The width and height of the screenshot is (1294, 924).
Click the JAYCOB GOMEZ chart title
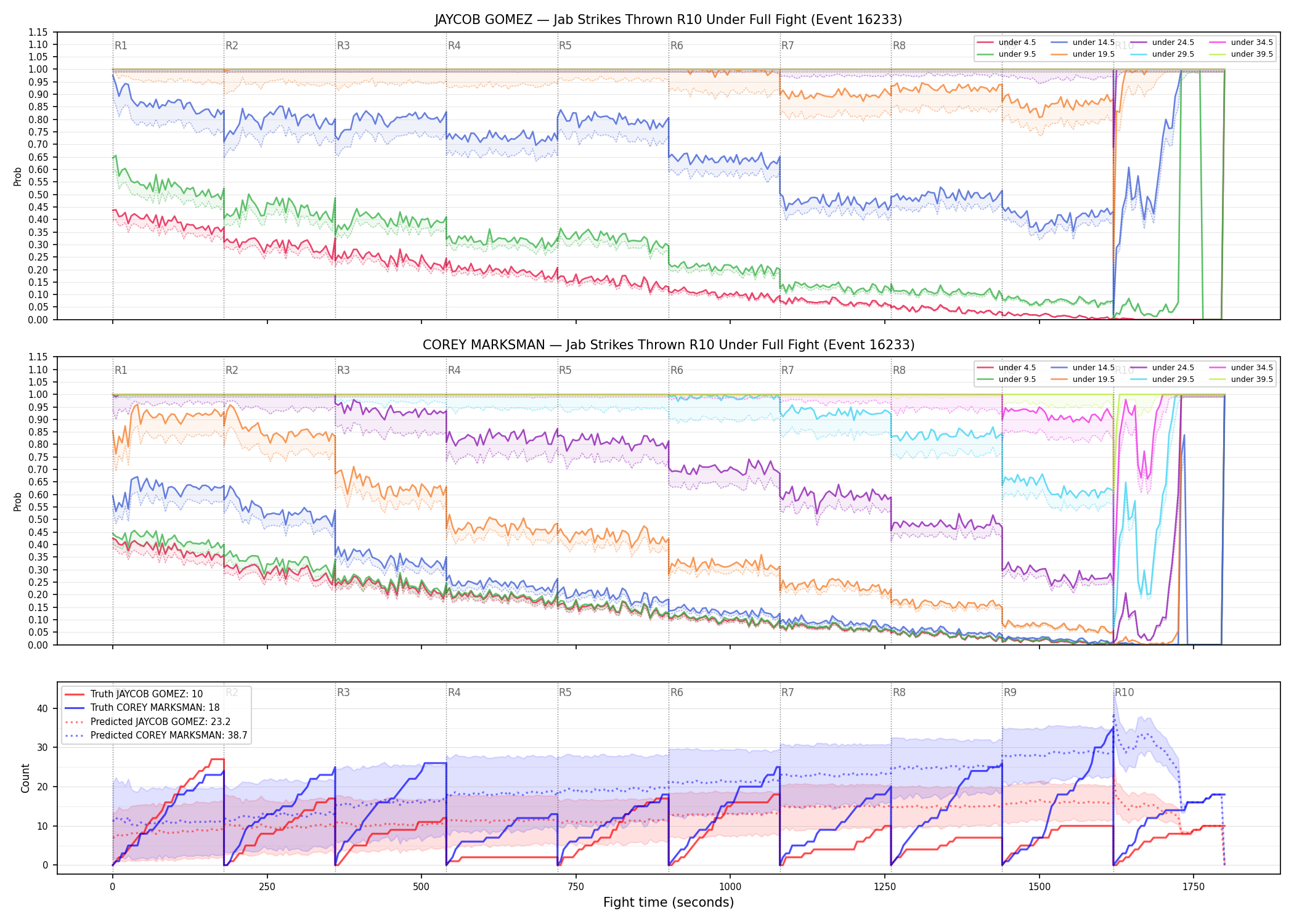(x=669, y=20)
